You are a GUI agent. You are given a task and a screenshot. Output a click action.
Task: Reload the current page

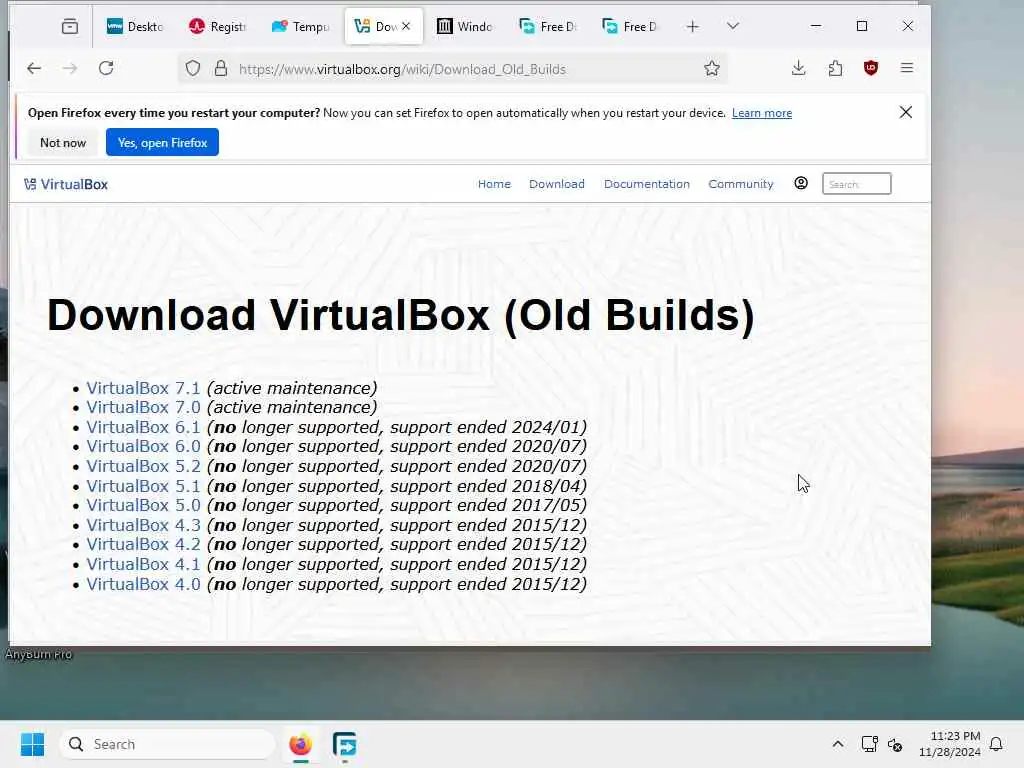pos(106,69)
